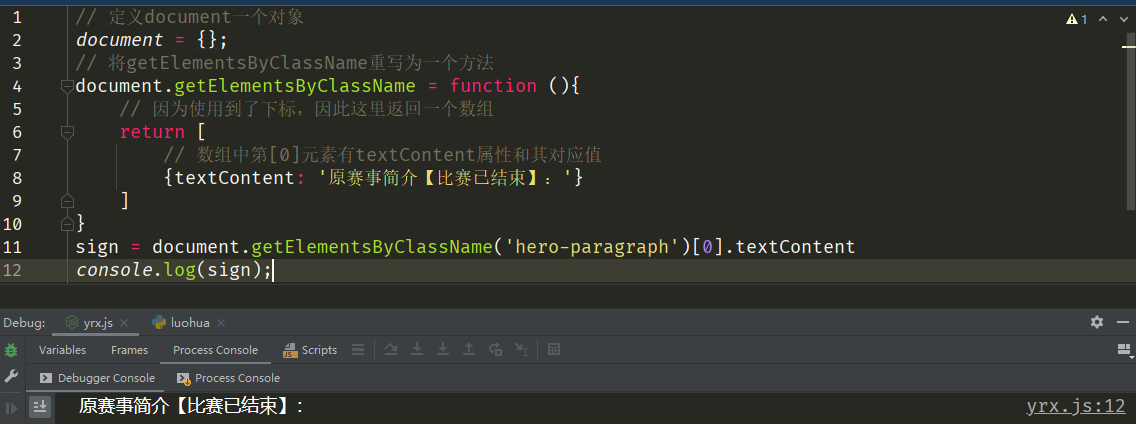Open Debug panel gear settings
The image size is (1136, 424).
[1097, 322]
